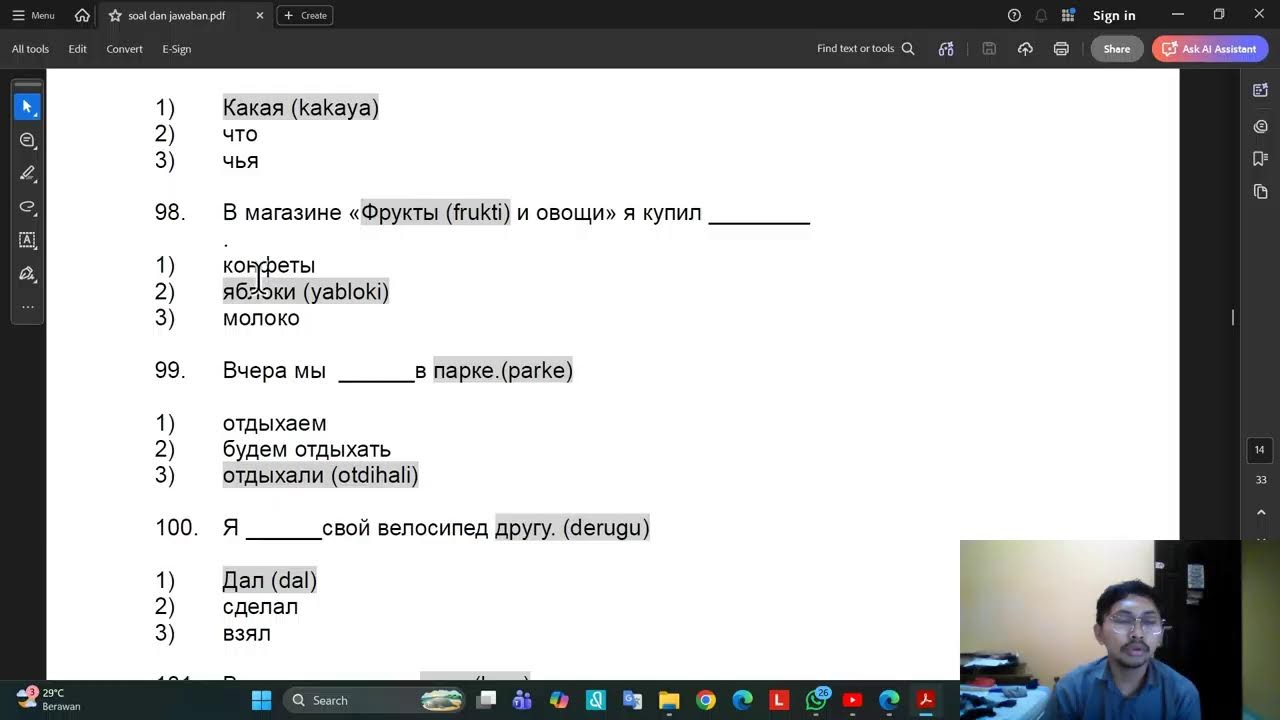Click highlighted text "Фрукты (frukti)"
The height and width of the screenshot is (720, 1280).
[x=436, y=212]
